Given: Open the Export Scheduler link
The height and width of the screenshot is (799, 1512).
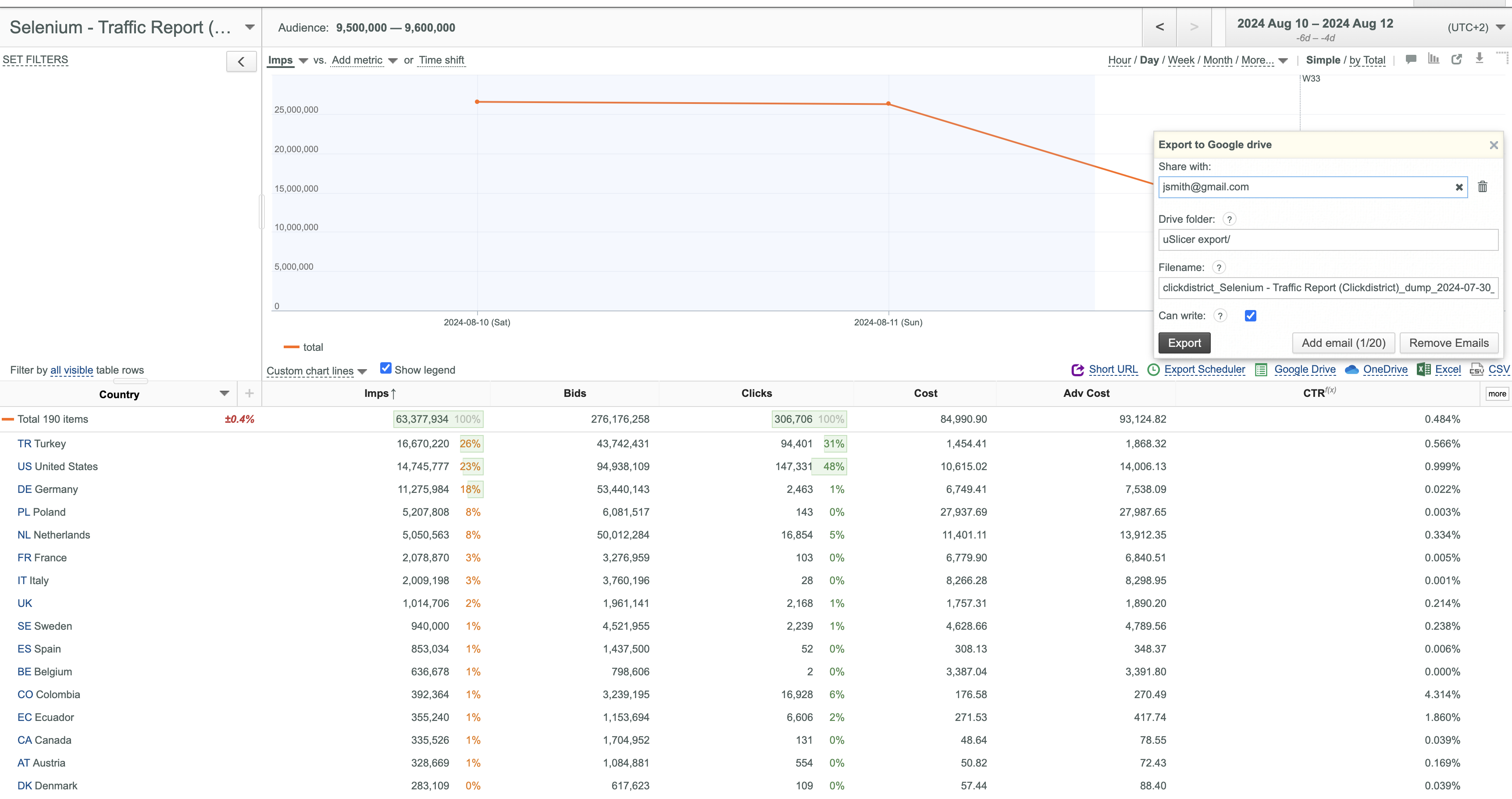Looking at the screenshot, I should coord(1205,369).
